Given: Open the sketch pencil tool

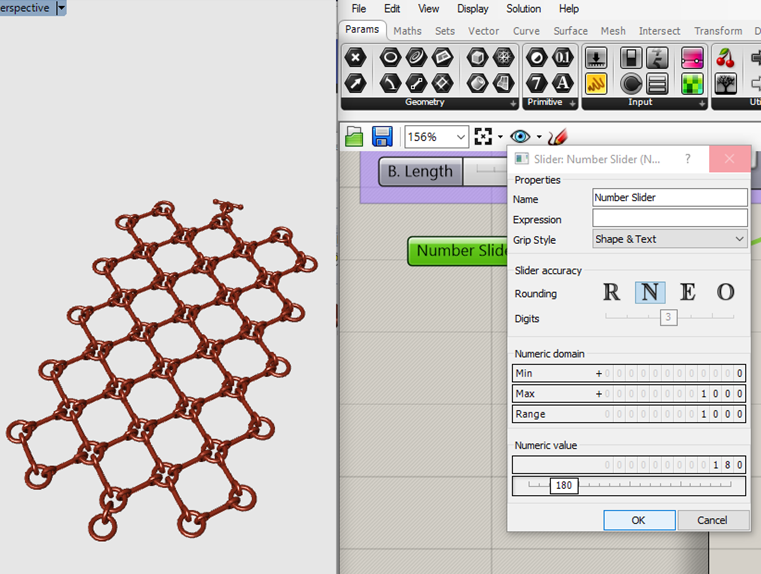Looking at the screenshot, I should coord(557,136).
